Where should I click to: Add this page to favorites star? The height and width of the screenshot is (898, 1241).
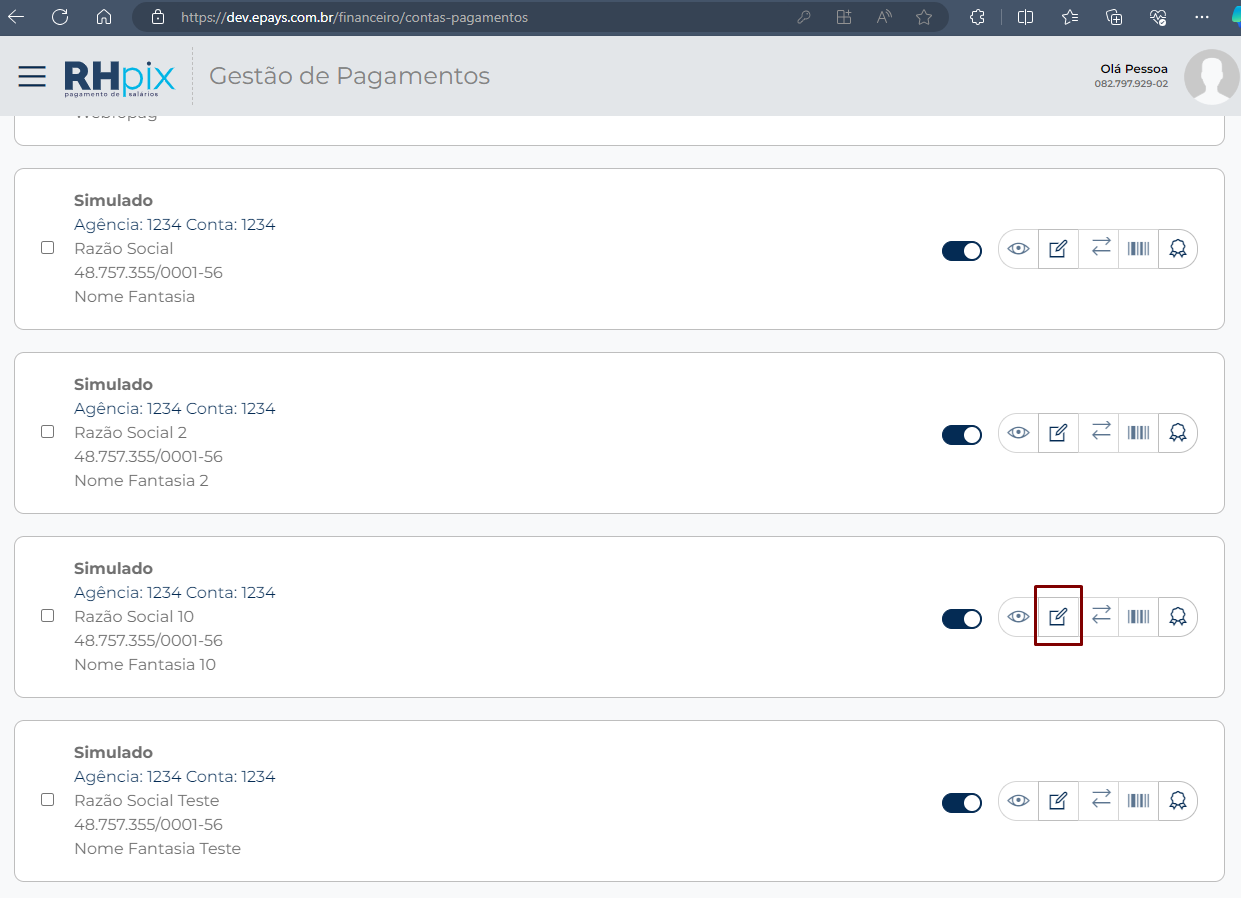click(924, 17)
